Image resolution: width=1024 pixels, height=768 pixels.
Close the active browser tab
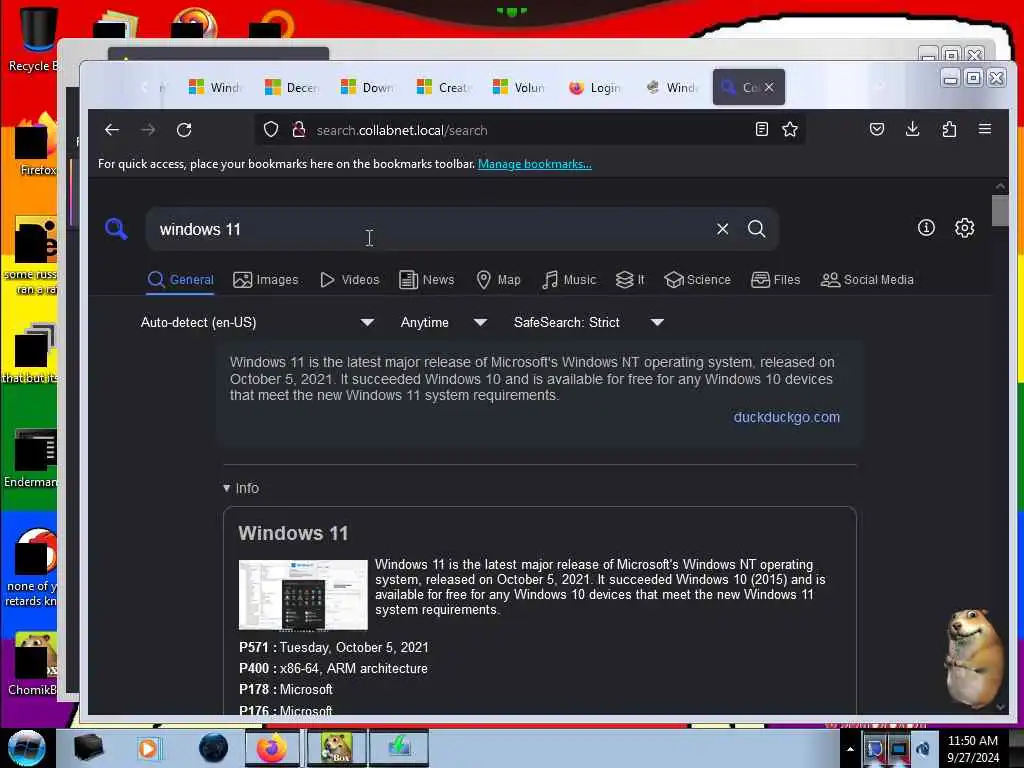coord(769,87)
